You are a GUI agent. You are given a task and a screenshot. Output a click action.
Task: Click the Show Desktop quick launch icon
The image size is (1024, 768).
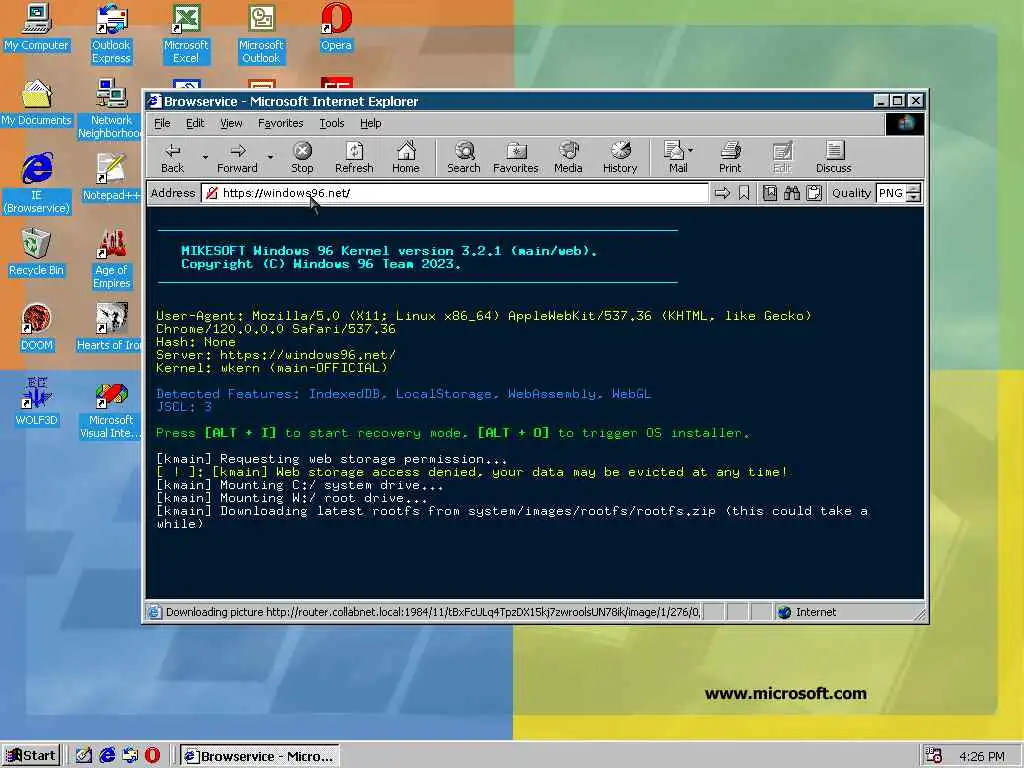point(84,756)
